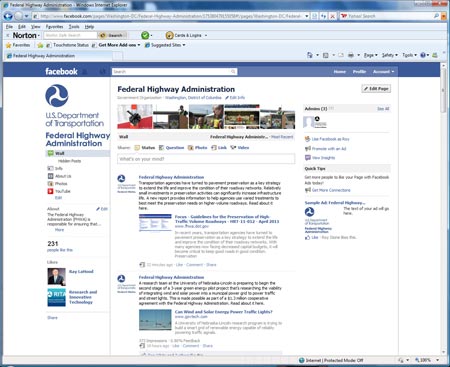
Task: Open the zoom level 100% dropdown
Action: pos(438,360)
